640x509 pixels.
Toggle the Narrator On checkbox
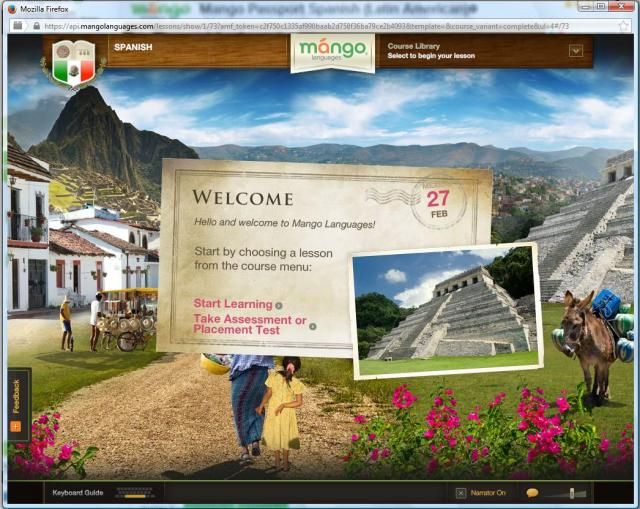[x=460, y=493]
